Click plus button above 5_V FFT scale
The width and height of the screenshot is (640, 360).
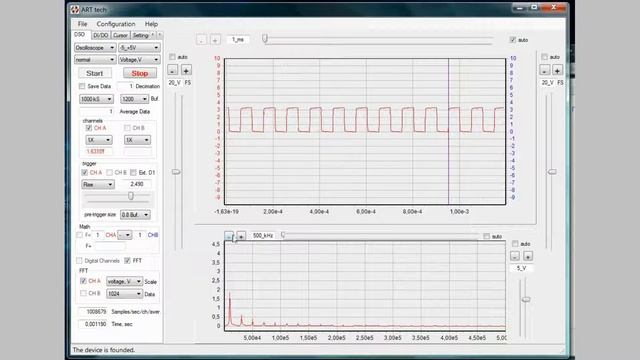[x=528, y=256]
